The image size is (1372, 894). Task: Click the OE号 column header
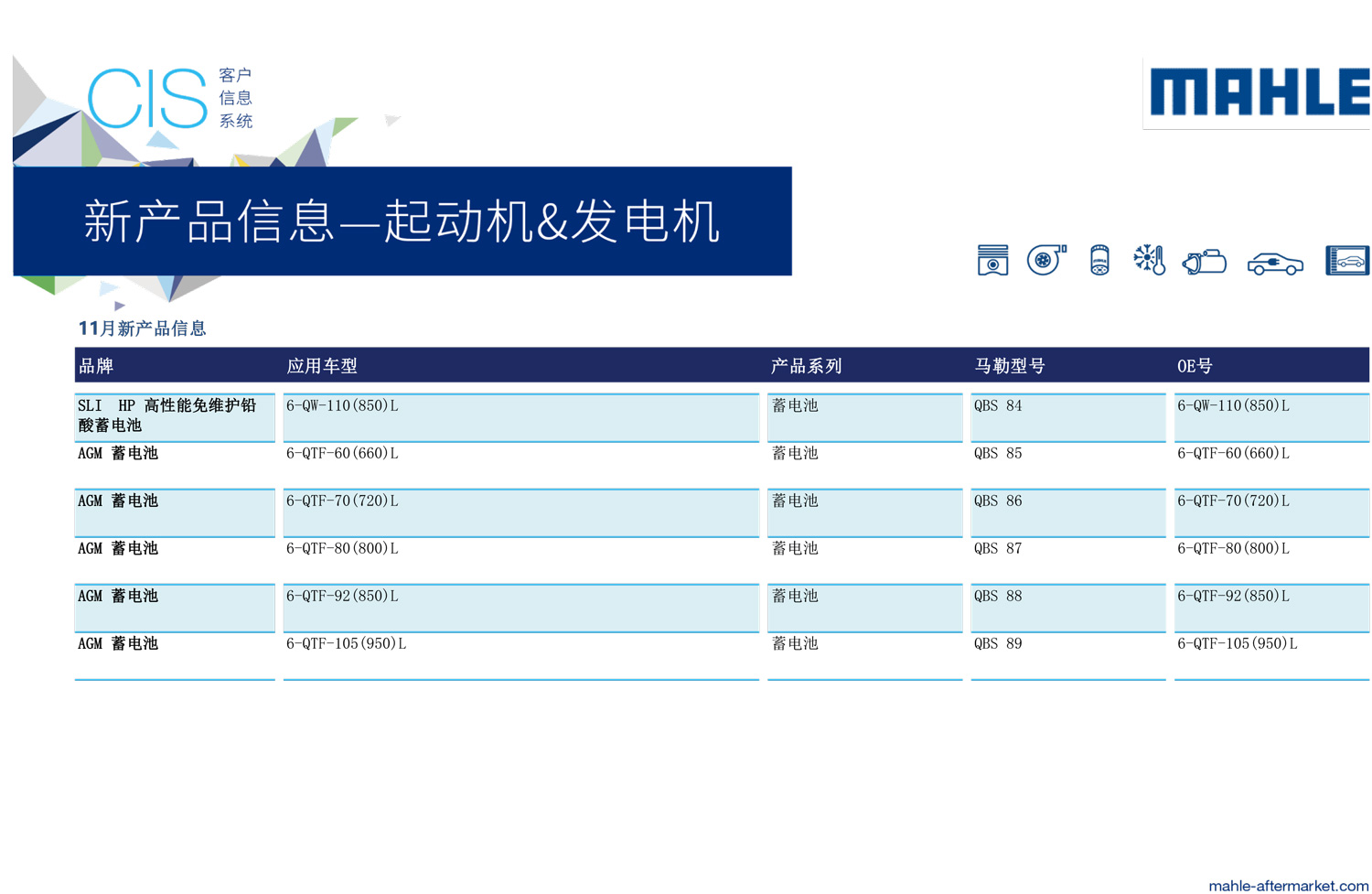click(1195, 366)
